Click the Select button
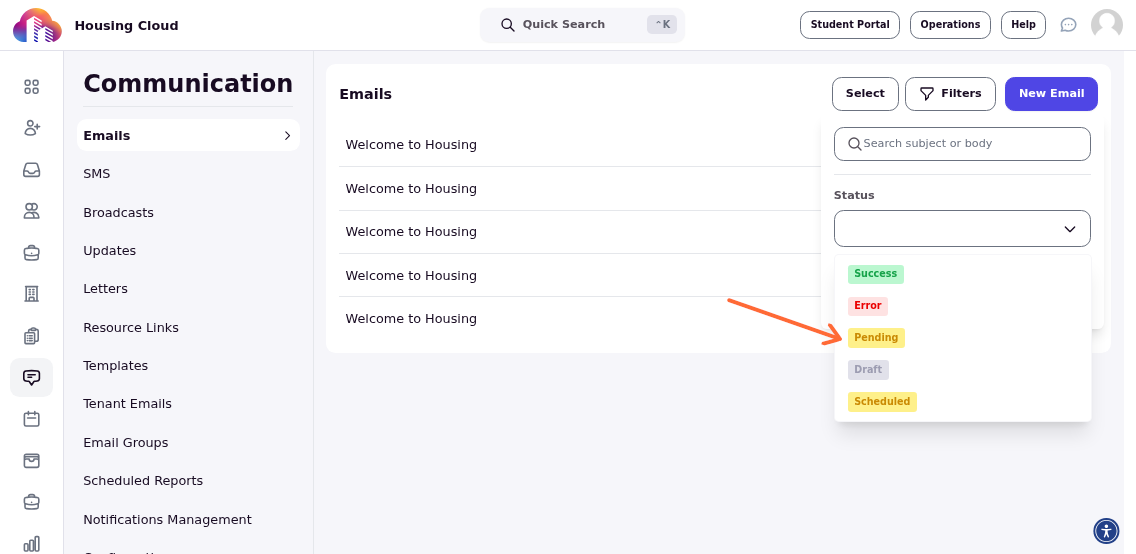This screenshot has width=1136, height=554. tap(865, 94)
